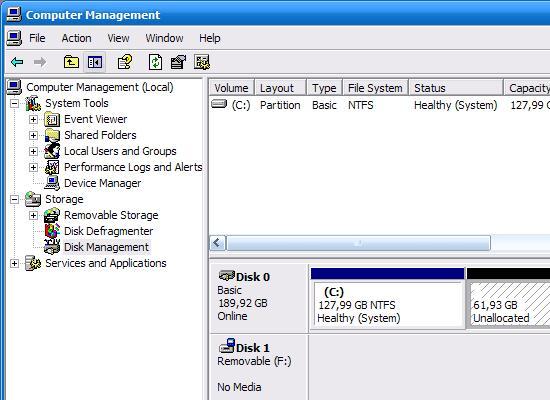This screenshot has height=400, width=550.
Task: Collapse the Storage tree node
Action: click(14, 199)
